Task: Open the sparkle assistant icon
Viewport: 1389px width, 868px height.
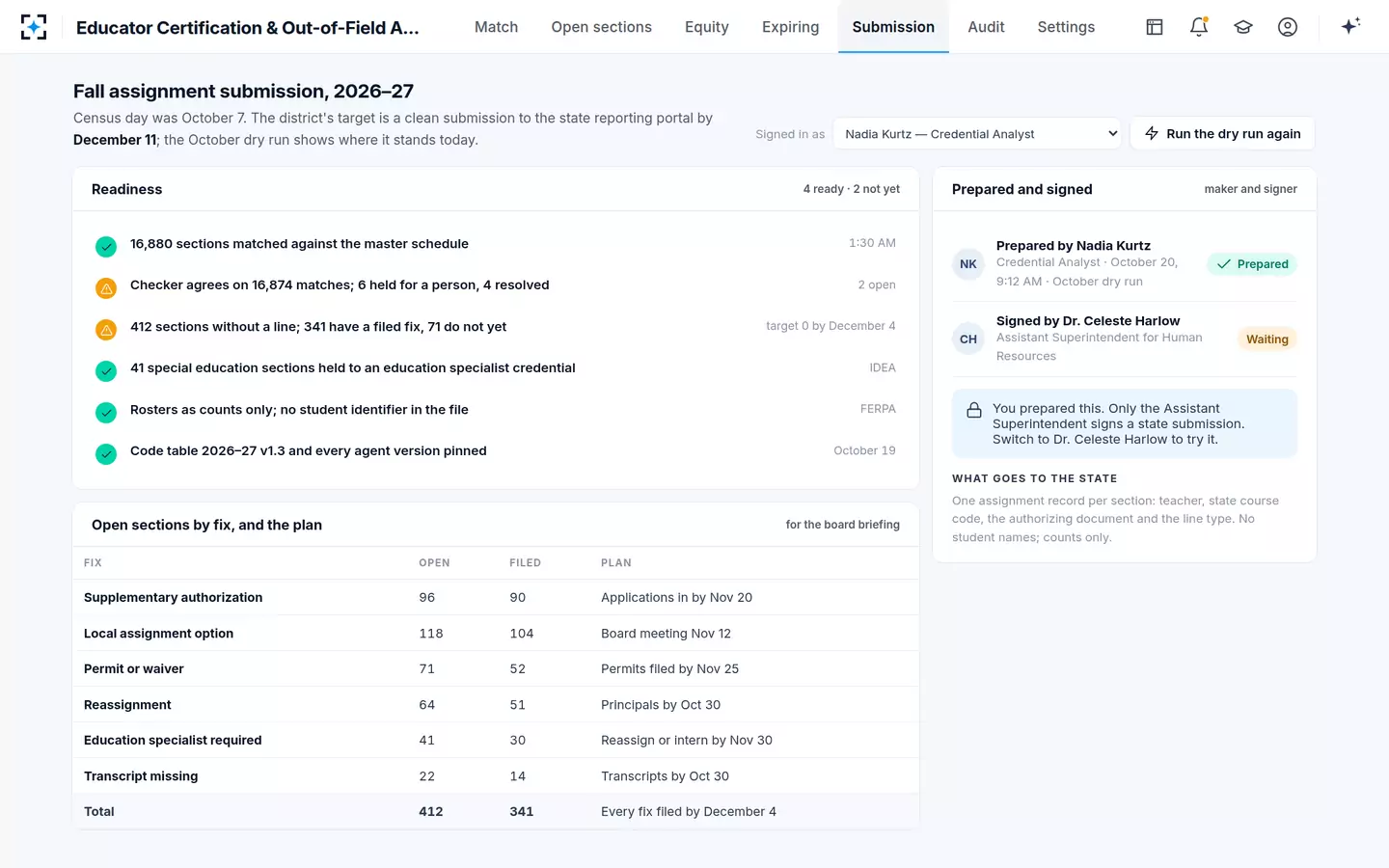Action: (1350, 26)
